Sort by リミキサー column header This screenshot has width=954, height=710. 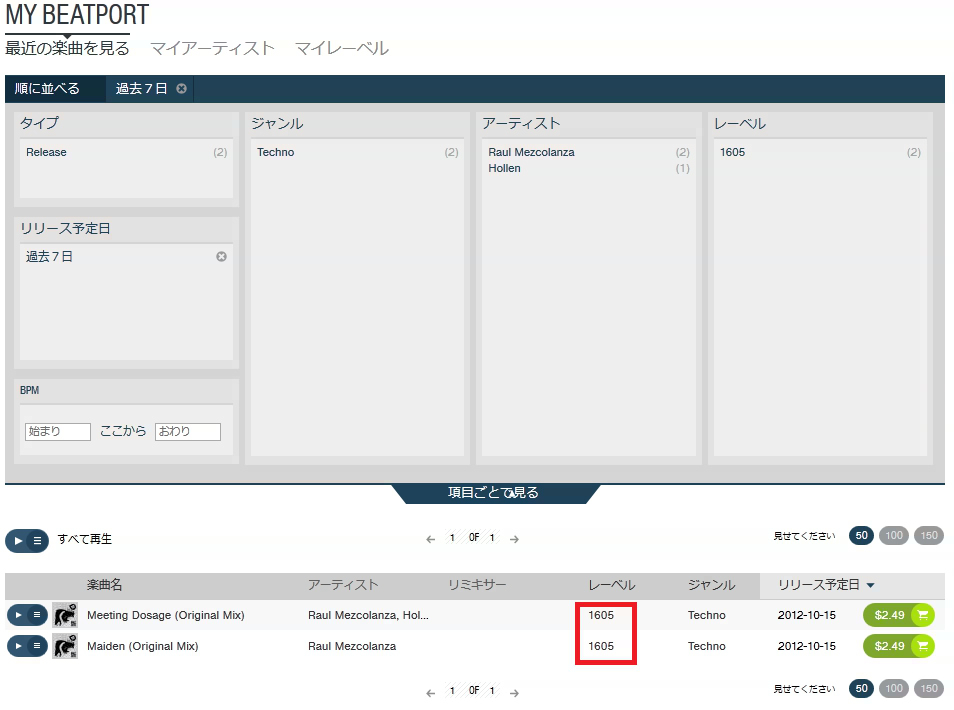coord(477,585)
